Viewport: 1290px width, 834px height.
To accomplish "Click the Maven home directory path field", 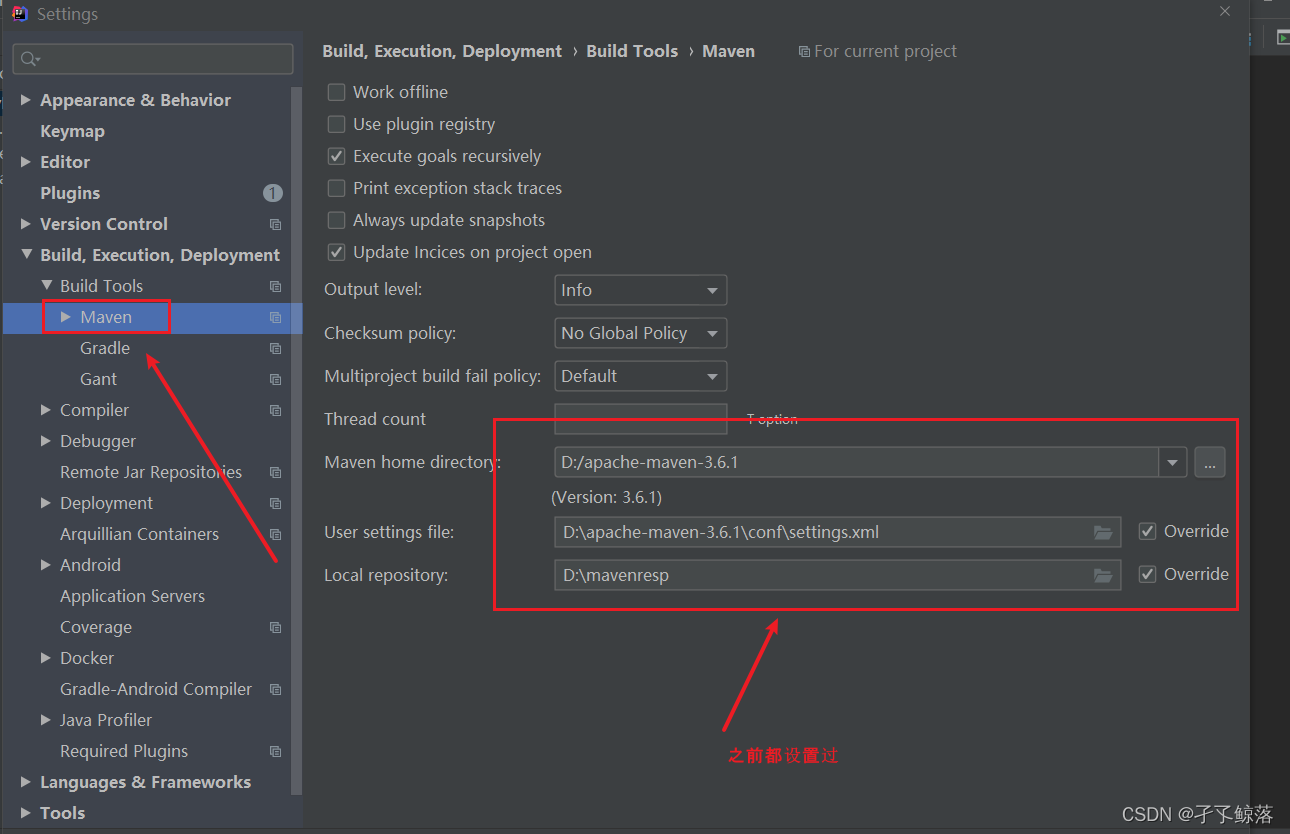I will coord(857,462).
